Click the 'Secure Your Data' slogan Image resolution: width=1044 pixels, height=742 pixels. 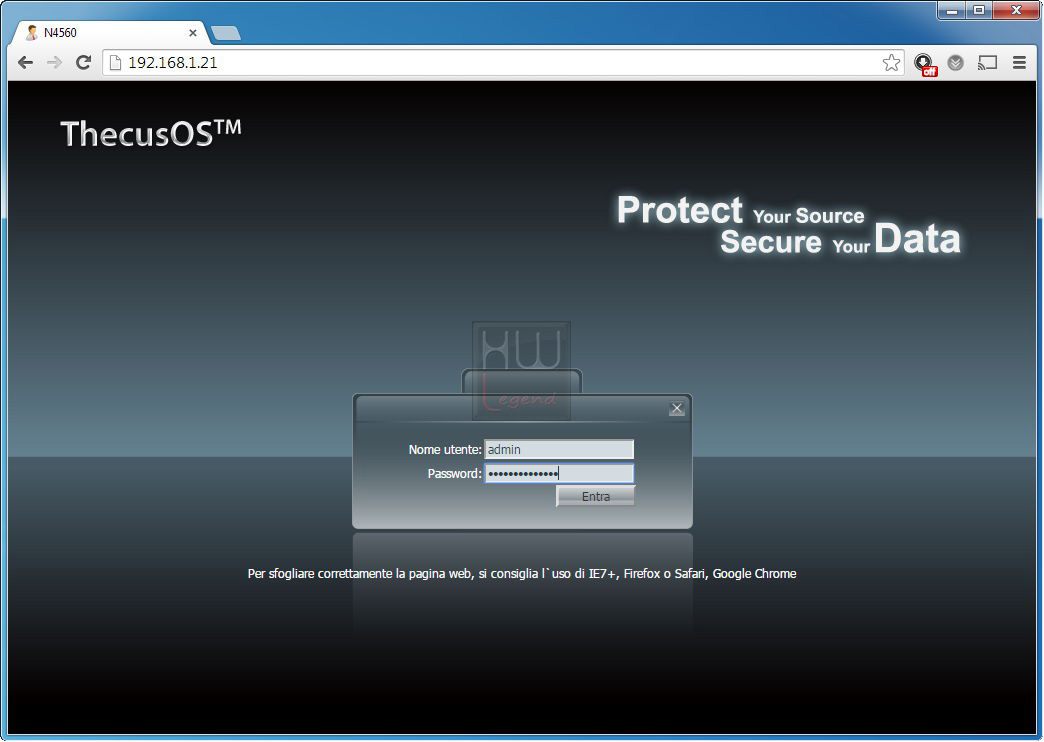point(840,240)
